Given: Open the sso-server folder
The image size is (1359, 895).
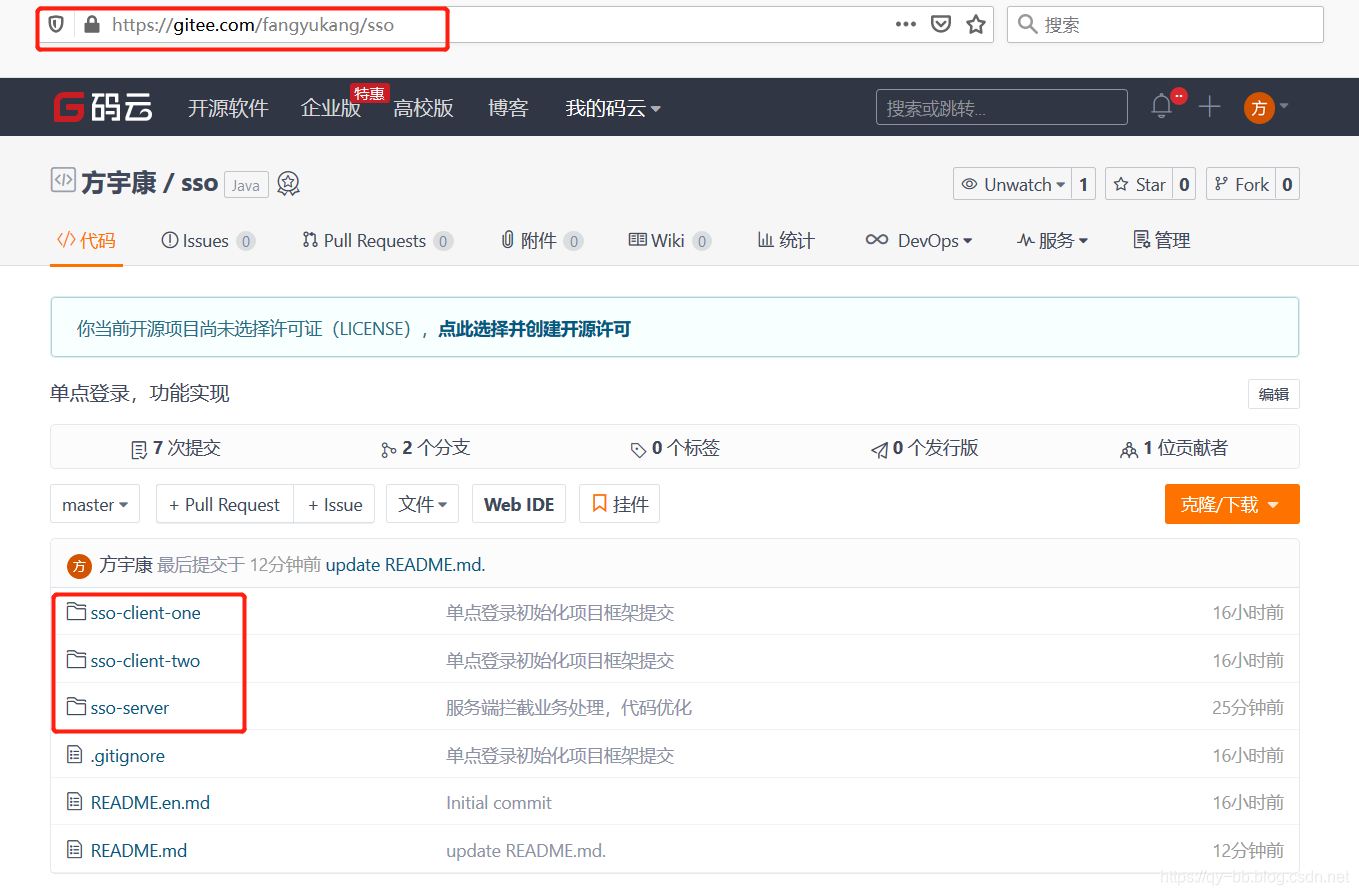Looking at the screenshot, I should pos(129,708).
